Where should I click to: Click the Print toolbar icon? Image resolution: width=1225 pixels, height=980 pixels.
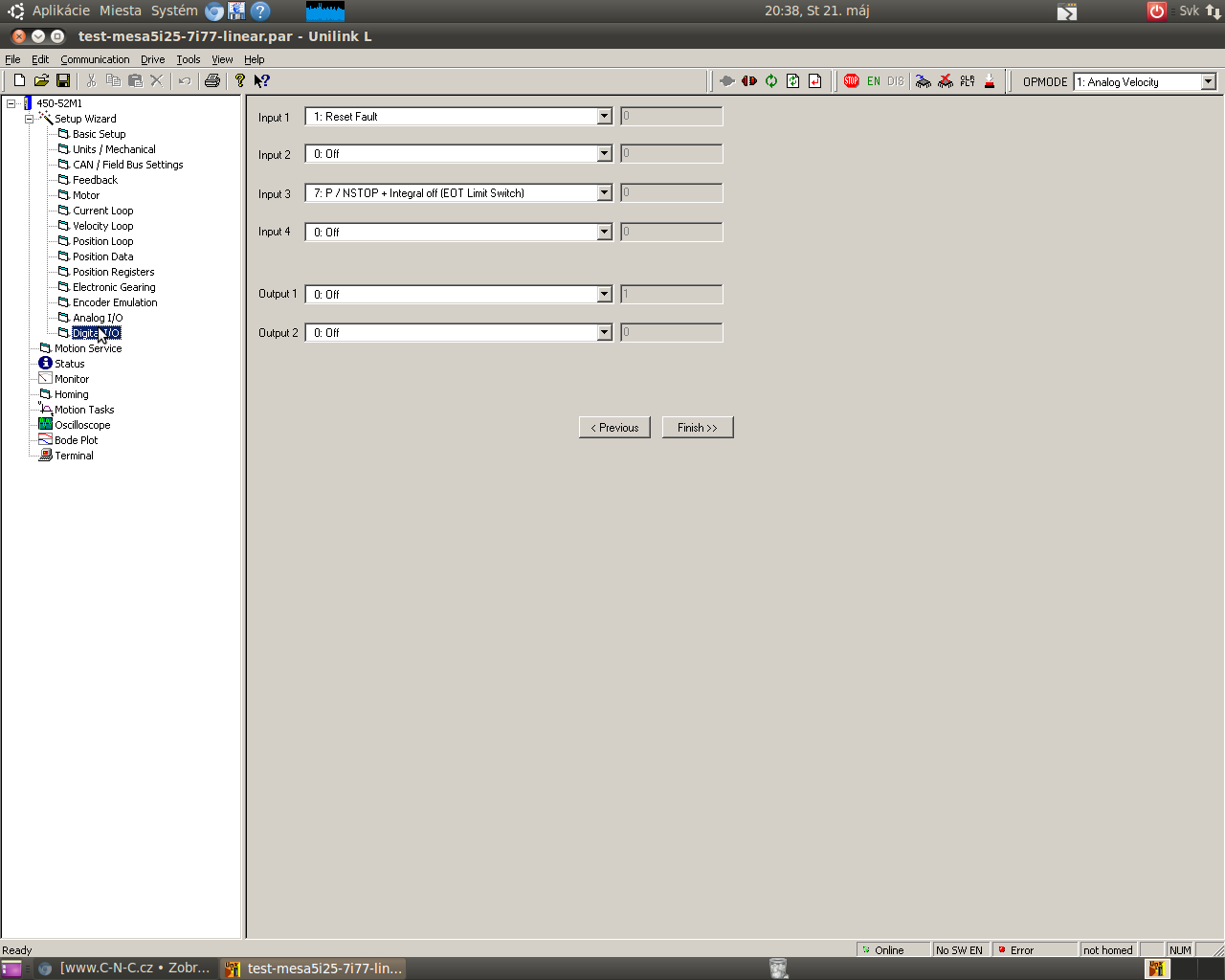pos(212,81)
